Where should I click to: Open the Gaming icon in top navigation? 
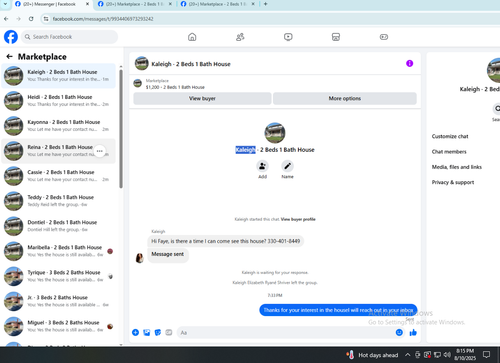tap(384, 37)
